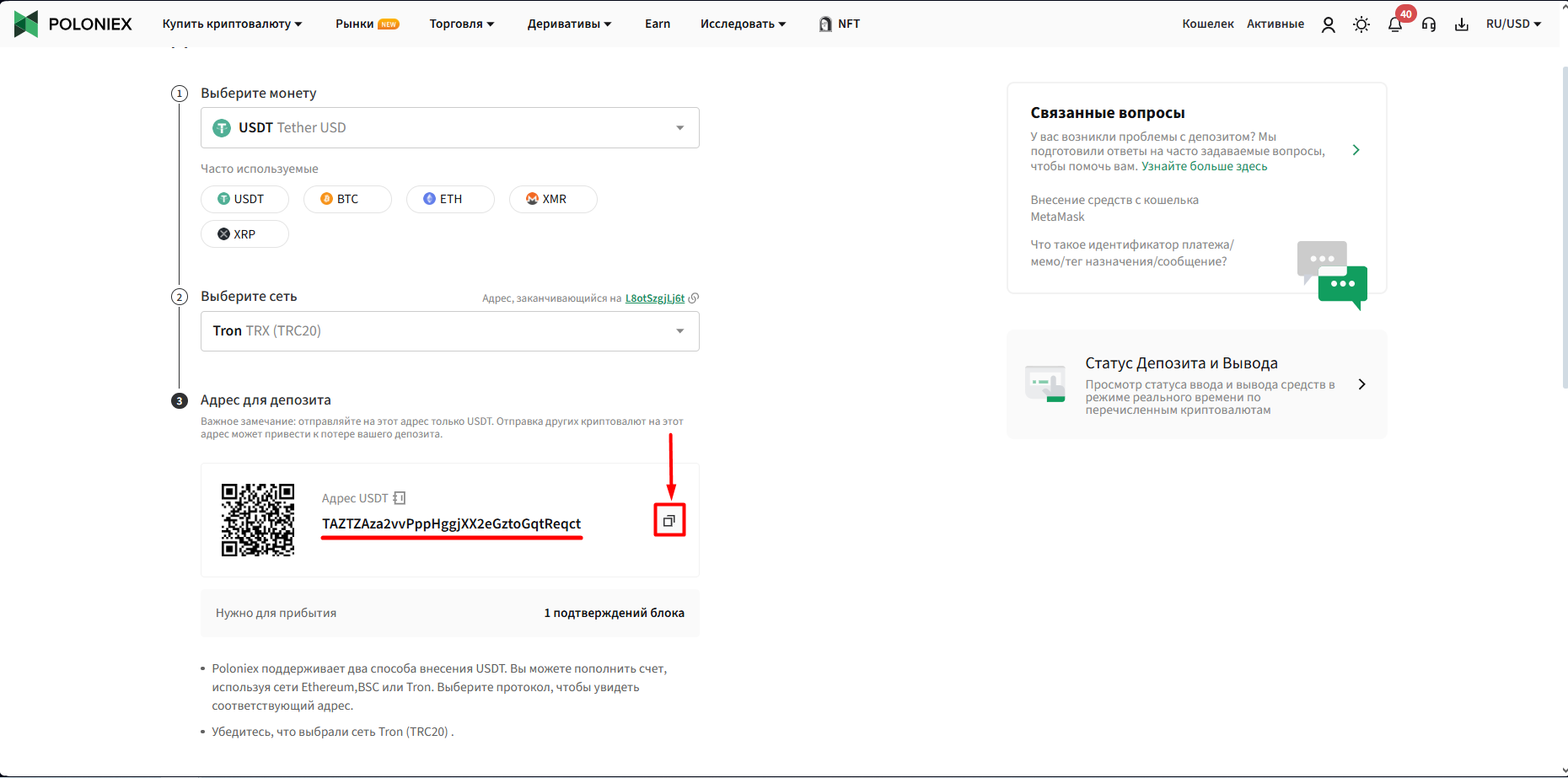Click the Нужно для прибытия label
This screenshot has width=1568, height=778.
coord(276,613)
